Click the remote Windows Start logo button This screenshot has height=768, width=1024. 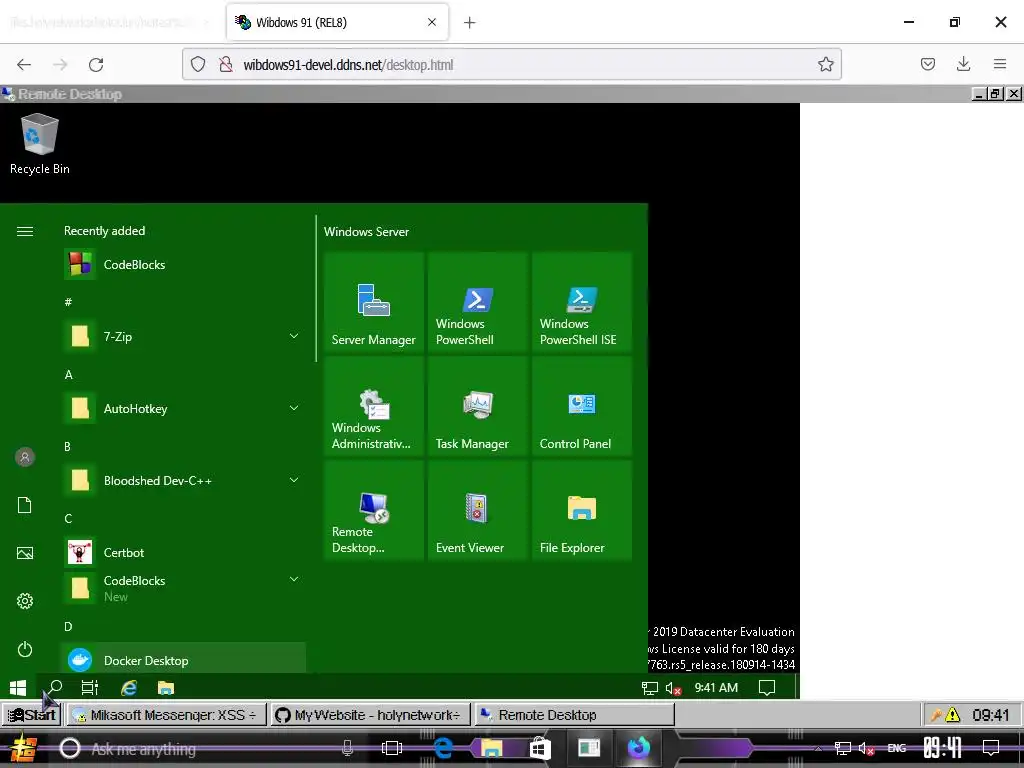pos(18,688)
